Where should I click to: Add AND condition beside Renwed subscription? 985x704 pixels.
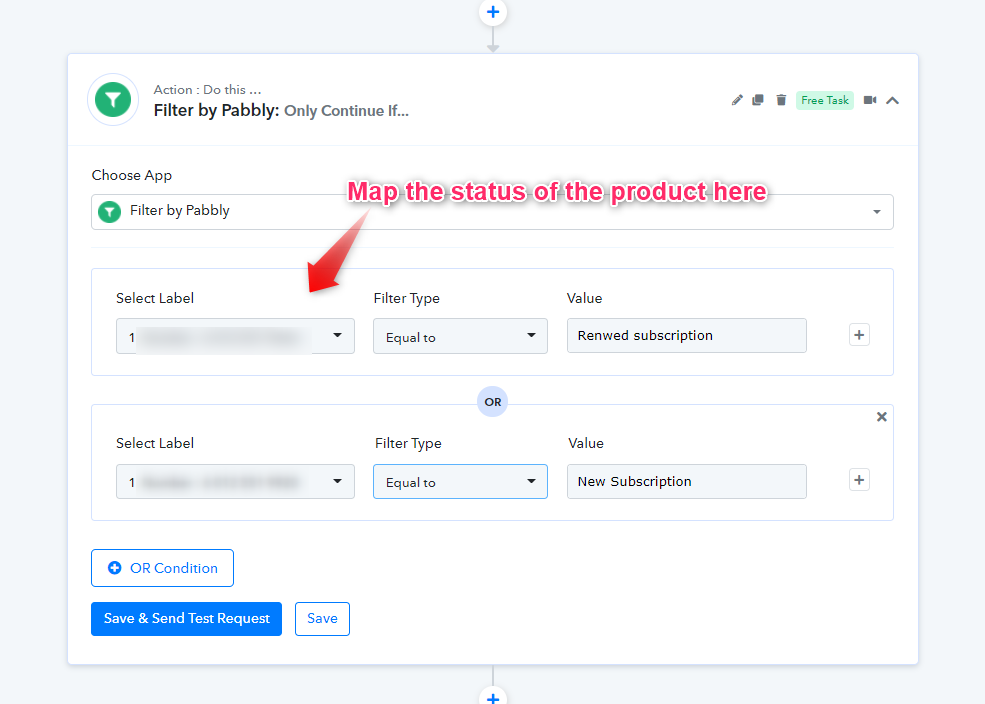pos(859,335)
